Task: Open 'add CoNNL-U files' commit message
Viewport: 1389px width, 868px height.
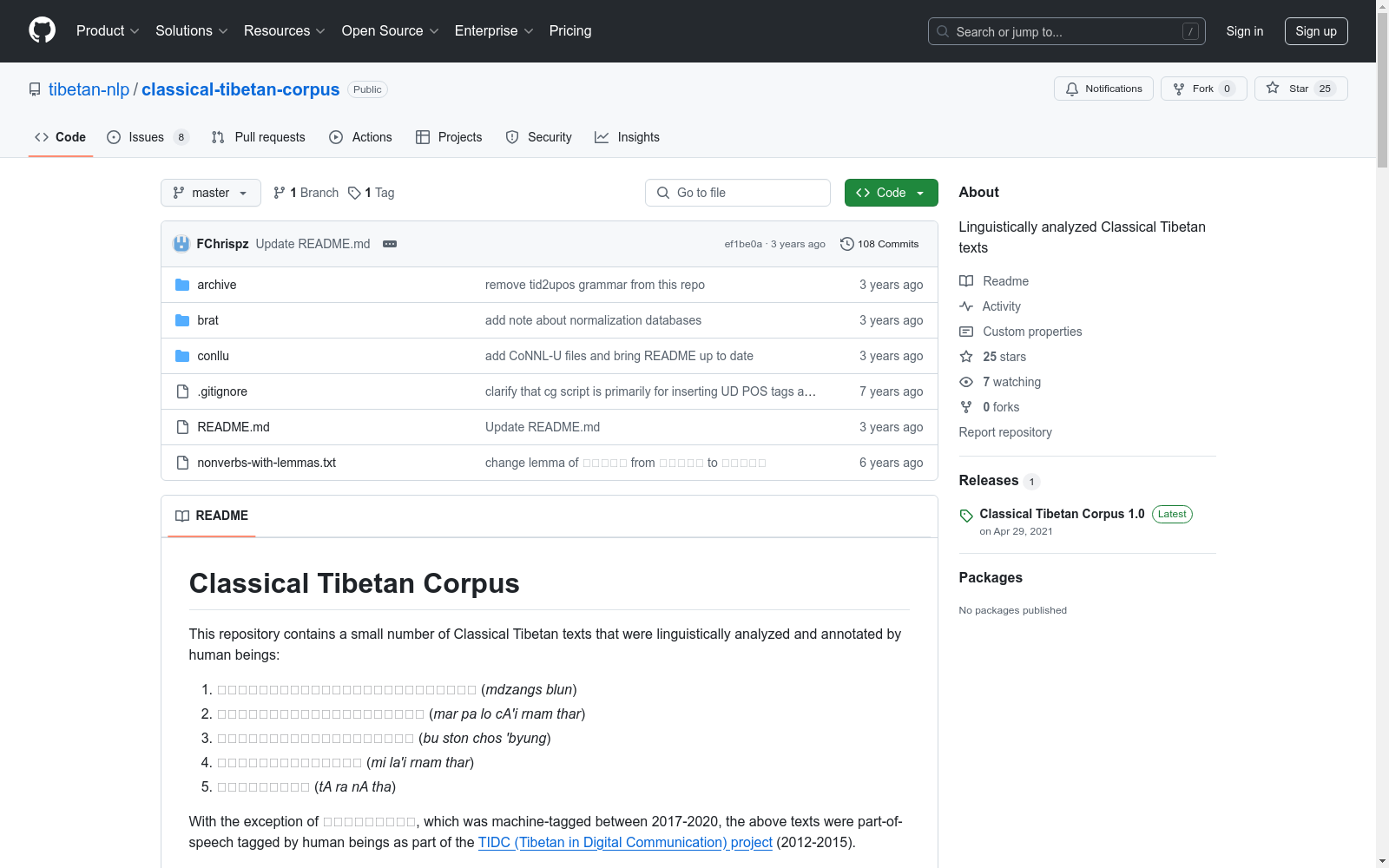Action: tap(619, 356)
